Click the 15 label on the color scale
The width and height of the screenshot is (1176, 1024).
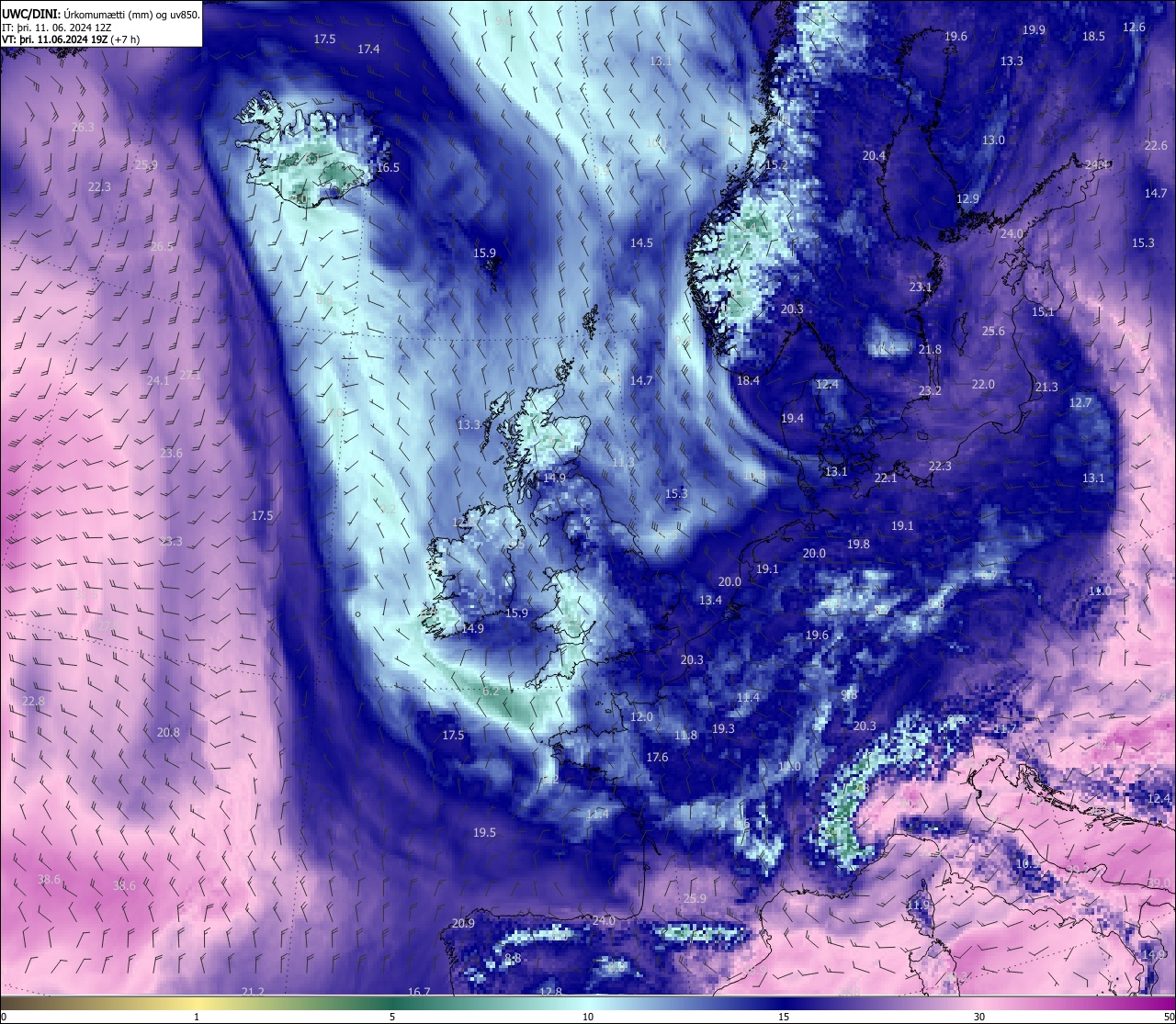784,1017
